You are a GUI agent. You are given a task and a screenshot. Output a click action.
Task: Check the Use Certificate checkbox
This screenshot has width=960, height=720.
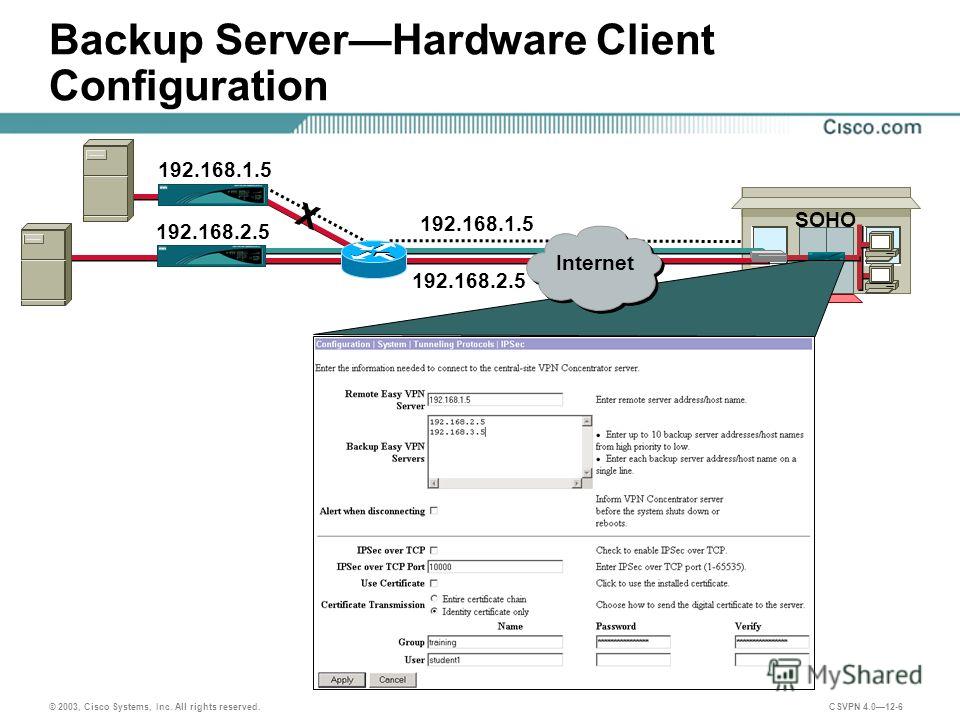pyautogui.click(x=433, y=583)
